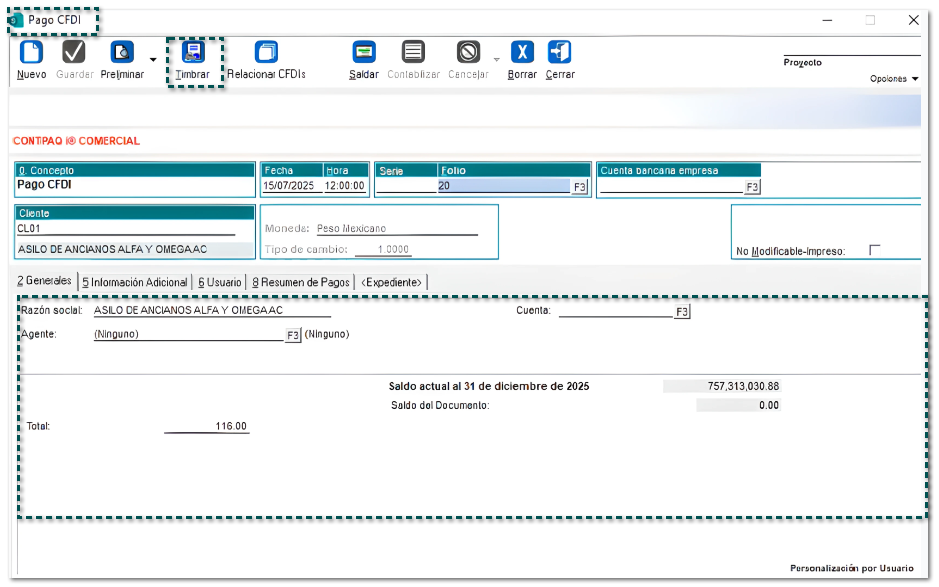Click the Saldar toolbar icon
The image size is (939, 587).
(364, 52)
